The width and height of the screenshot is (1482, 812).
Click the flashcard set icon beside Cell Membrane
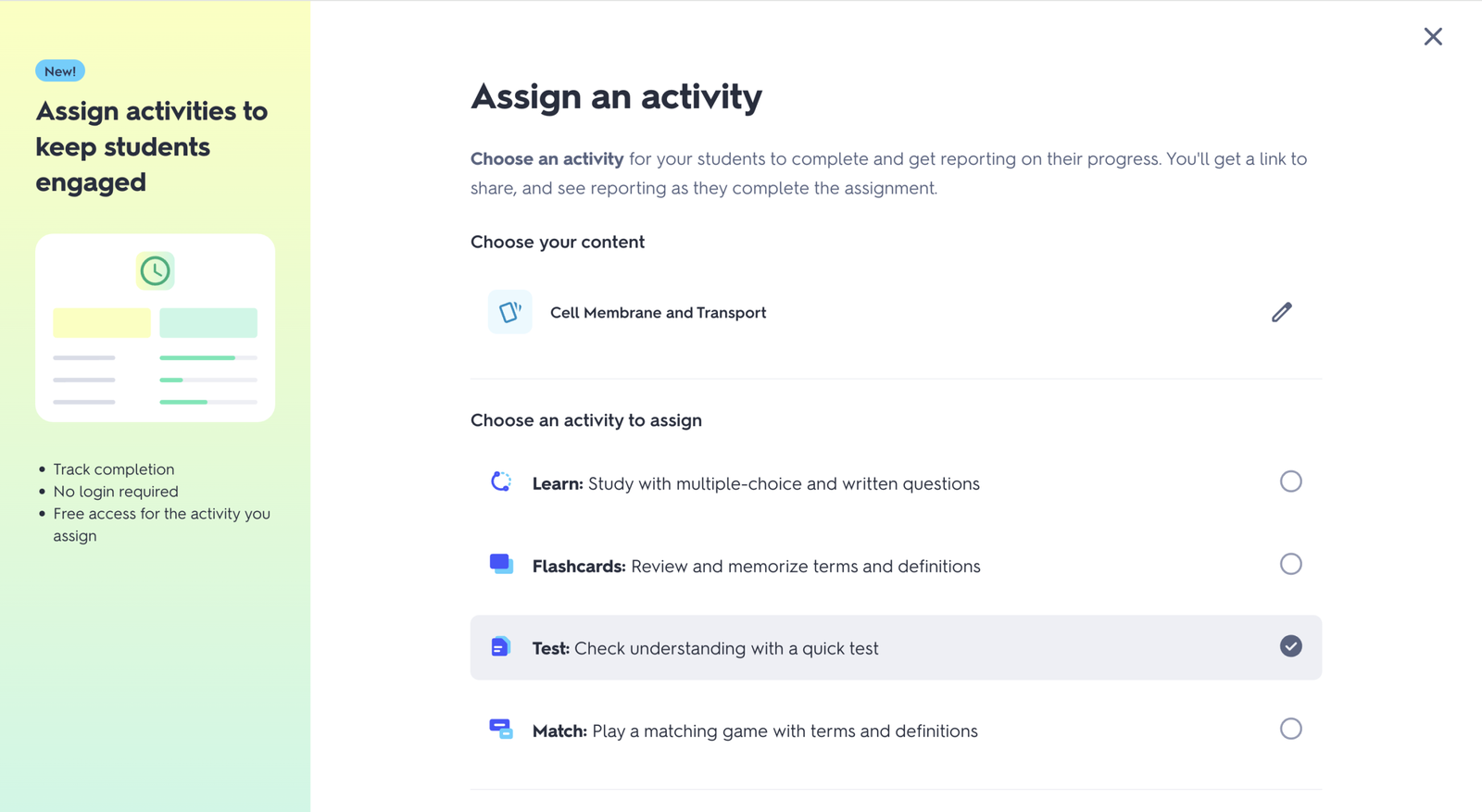[x=510, y=312]
